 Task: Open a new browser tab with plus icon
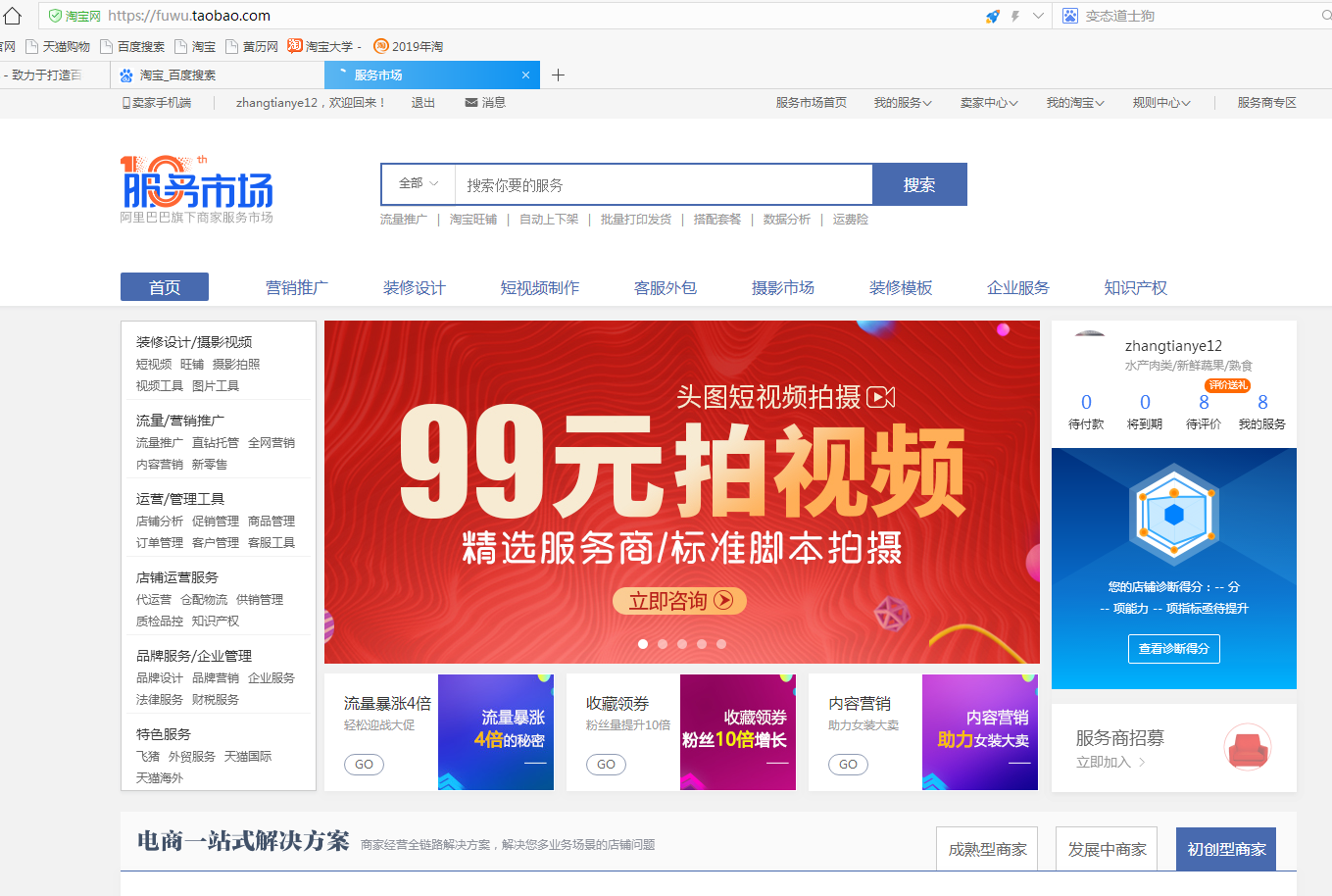coord(558,75)
